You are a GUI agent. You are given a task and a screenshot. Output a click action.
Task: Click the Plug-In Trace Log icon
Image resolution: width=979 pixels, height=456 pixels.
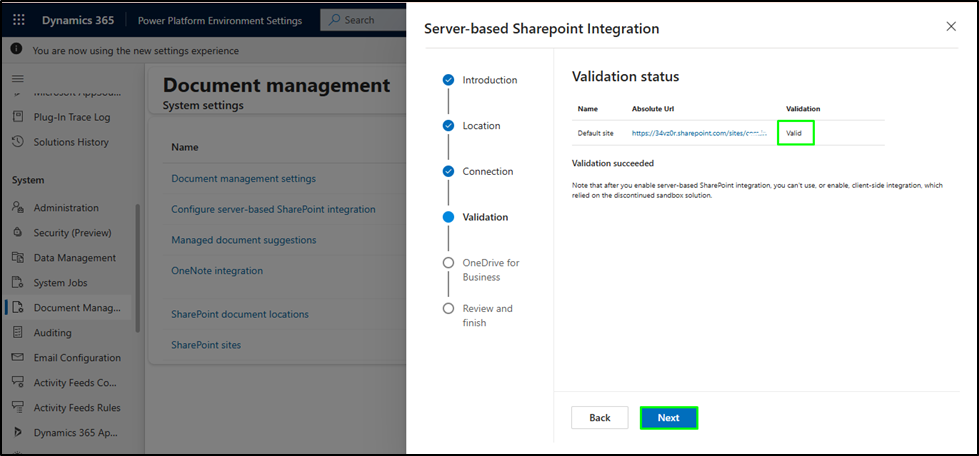pyautogui.click(x=18, y=117)
